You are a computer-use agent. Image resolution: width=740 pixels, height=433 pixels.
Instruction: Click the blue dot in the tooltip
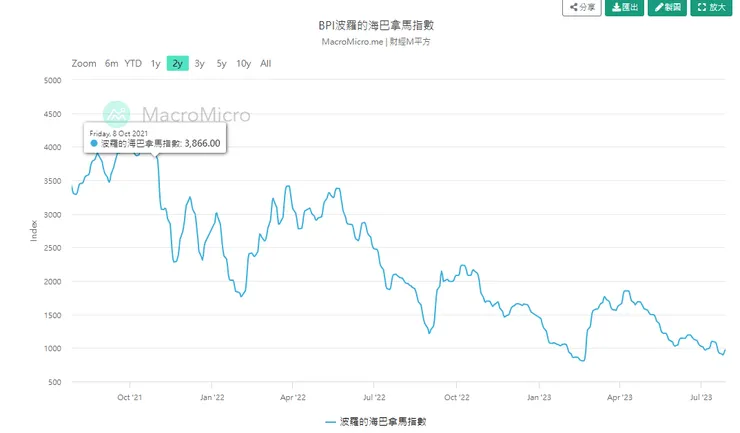(x=95, y=144)
